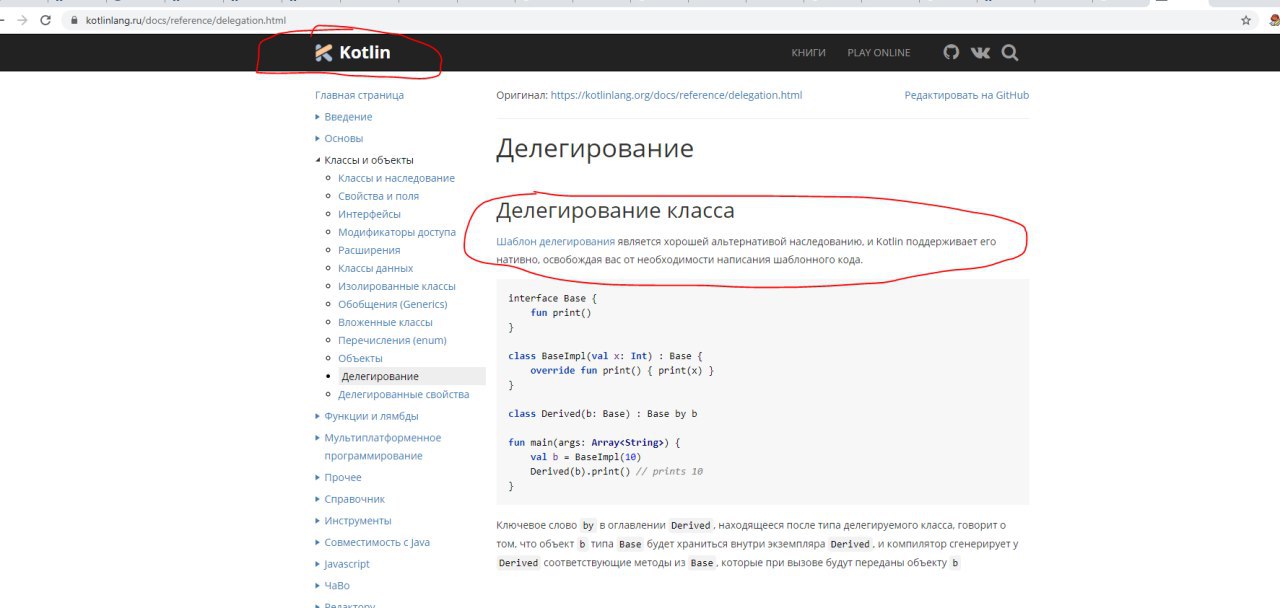Click code line interface Base {
1280x608 pixels.
553,298
